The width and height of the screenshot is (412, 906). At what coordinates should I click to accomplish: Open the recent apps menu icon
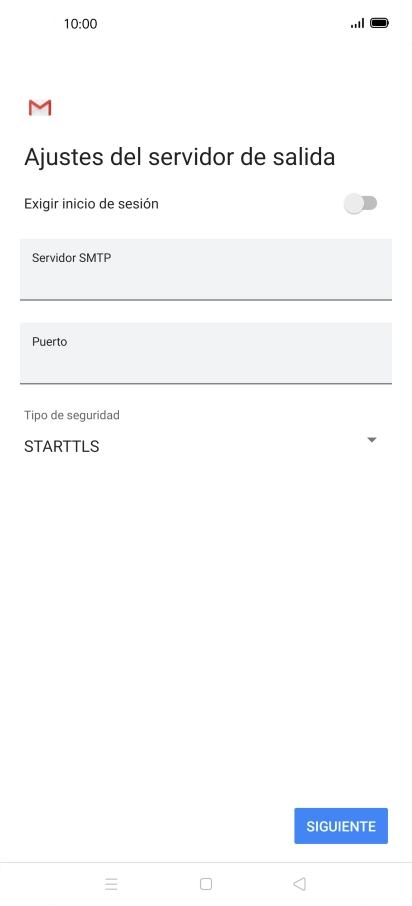(112, 883)
